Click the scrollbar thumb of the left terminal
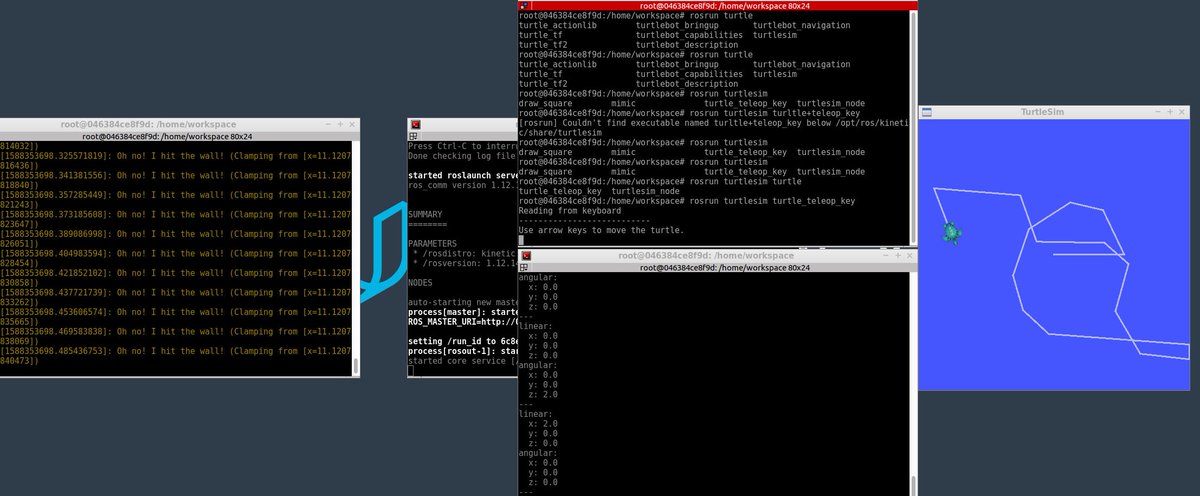This screenshot has width=1200, height=496. pos(356,366)
